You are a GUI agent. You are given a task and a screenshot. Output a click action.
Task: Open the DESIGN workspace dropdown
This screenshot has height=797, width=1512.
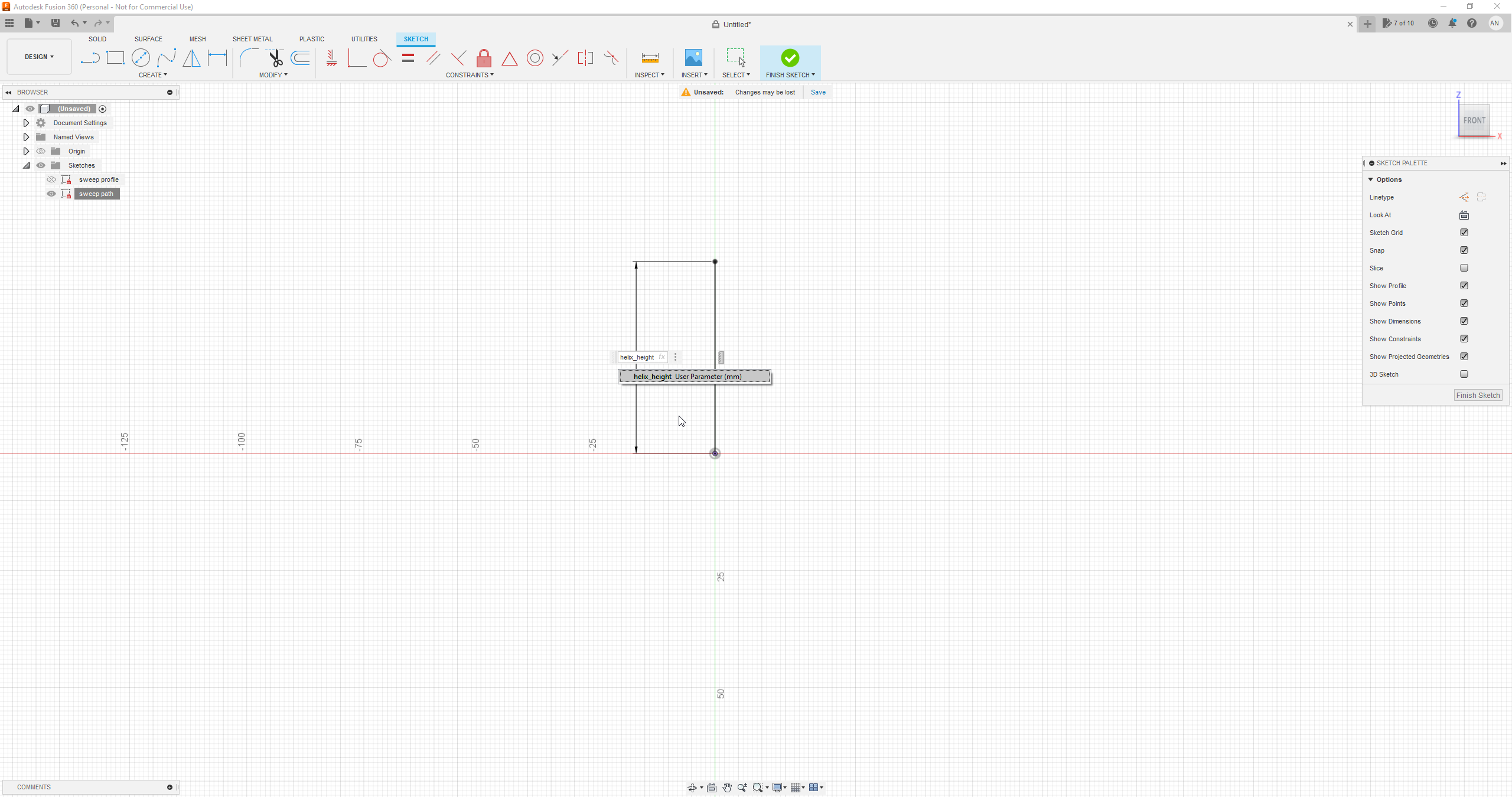(x=39, y=57)
